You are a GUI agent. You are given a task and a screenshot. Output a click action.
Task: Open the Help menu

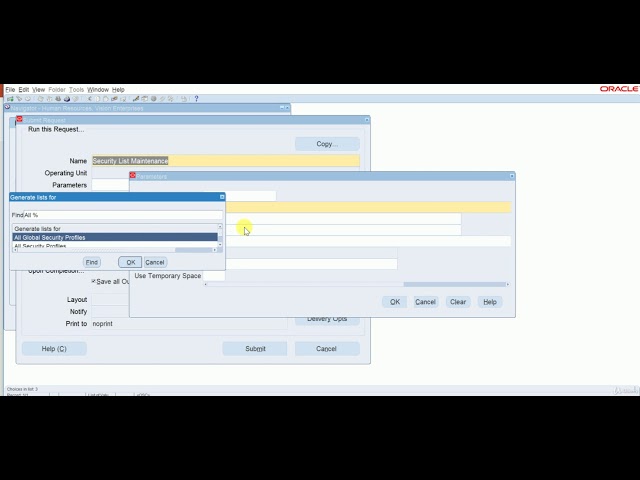(118, 89)
